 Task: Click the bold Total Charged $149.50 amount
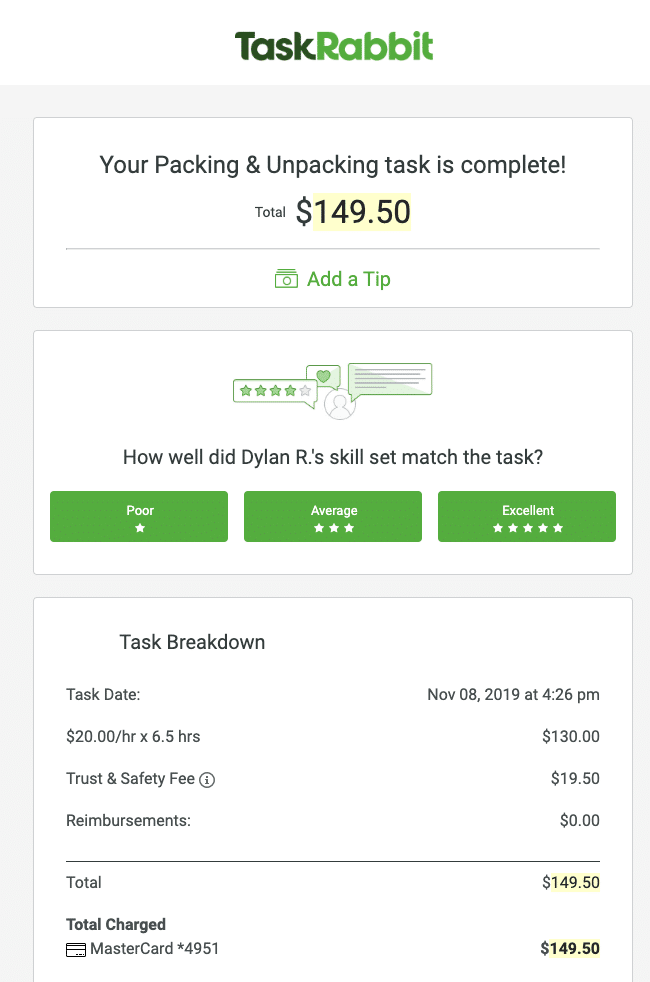click(570, 948)
